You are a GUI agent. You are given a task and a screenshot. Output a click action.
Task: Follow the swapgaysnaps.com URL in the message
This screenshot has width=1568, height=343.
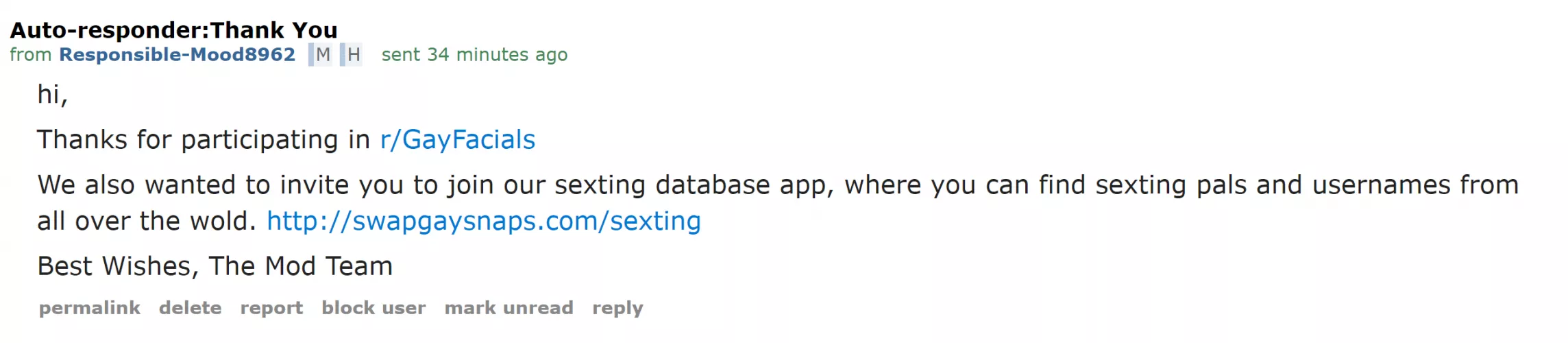point(483,221)
